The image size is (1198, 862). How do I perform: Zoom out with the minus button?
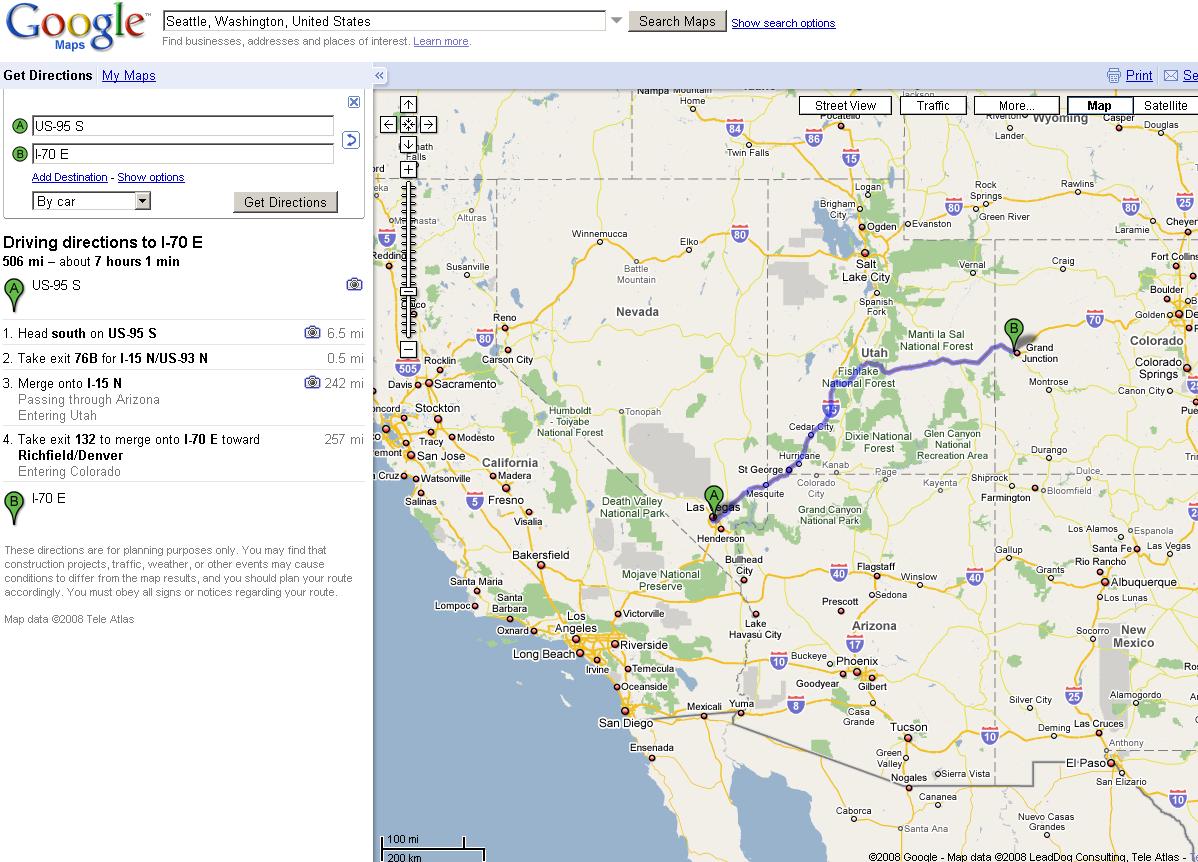408,349
